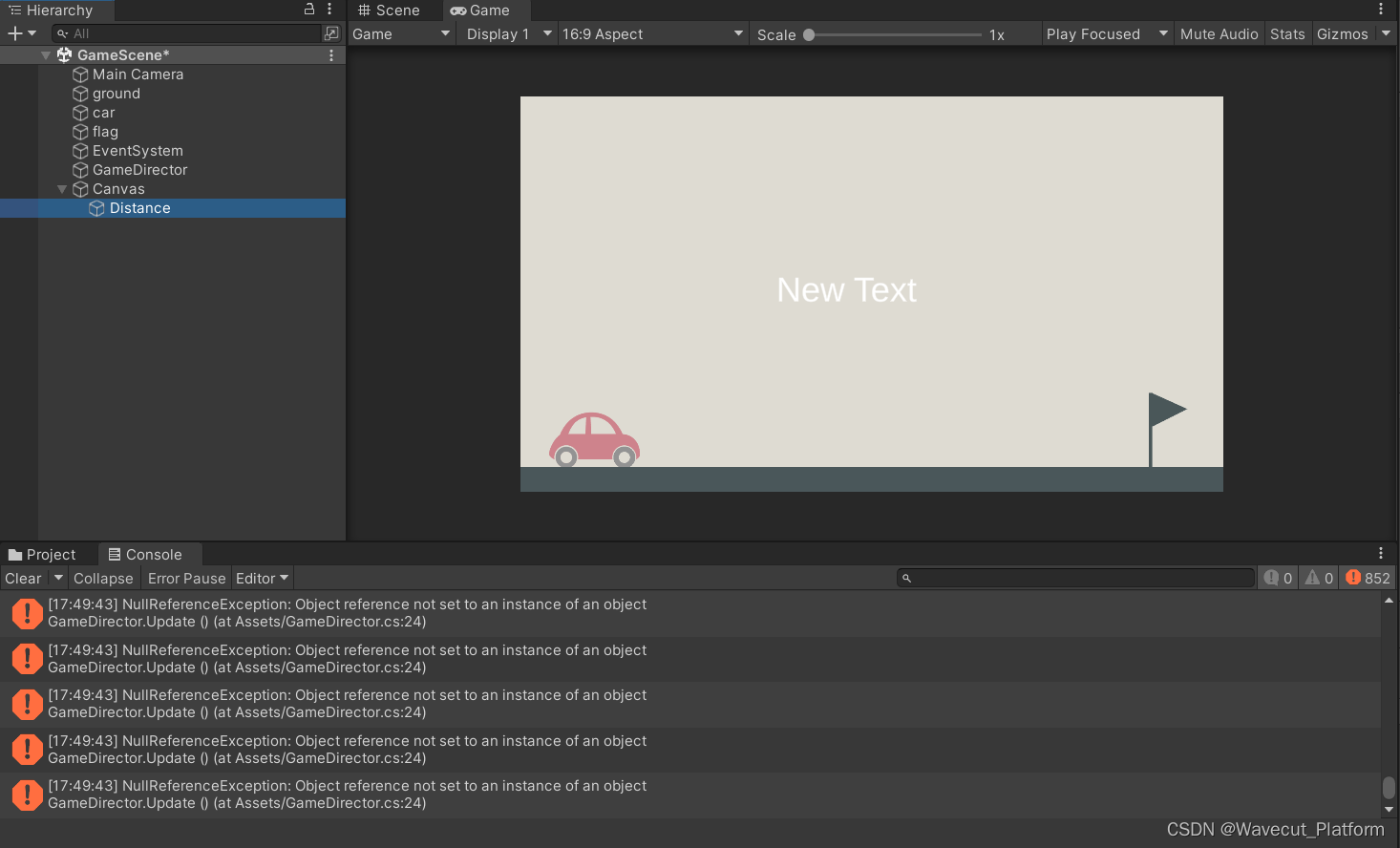1400x848 pixels.
Task: Toggle warnings filter showing 0
Action: [1319, 578]
